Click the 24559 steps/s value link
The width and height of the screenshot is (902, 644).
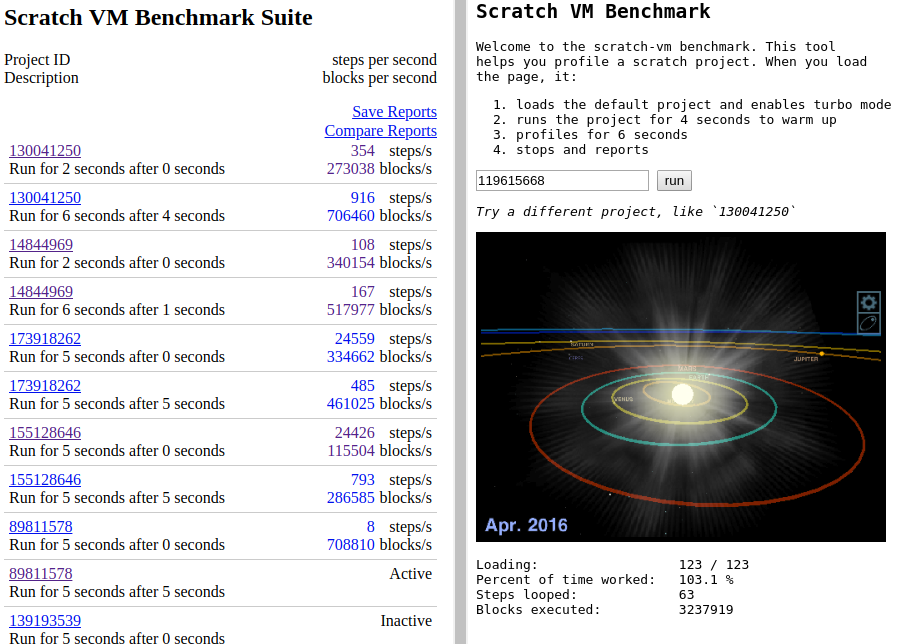coord(354,339)
